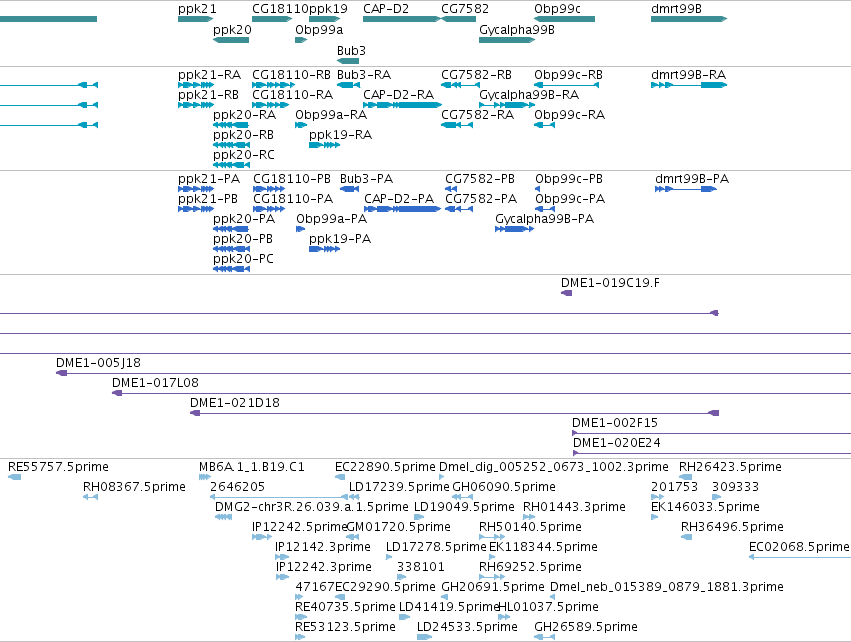
Task: Select EST MB6A.1_1.B19.C1
Action: point(205,477)
